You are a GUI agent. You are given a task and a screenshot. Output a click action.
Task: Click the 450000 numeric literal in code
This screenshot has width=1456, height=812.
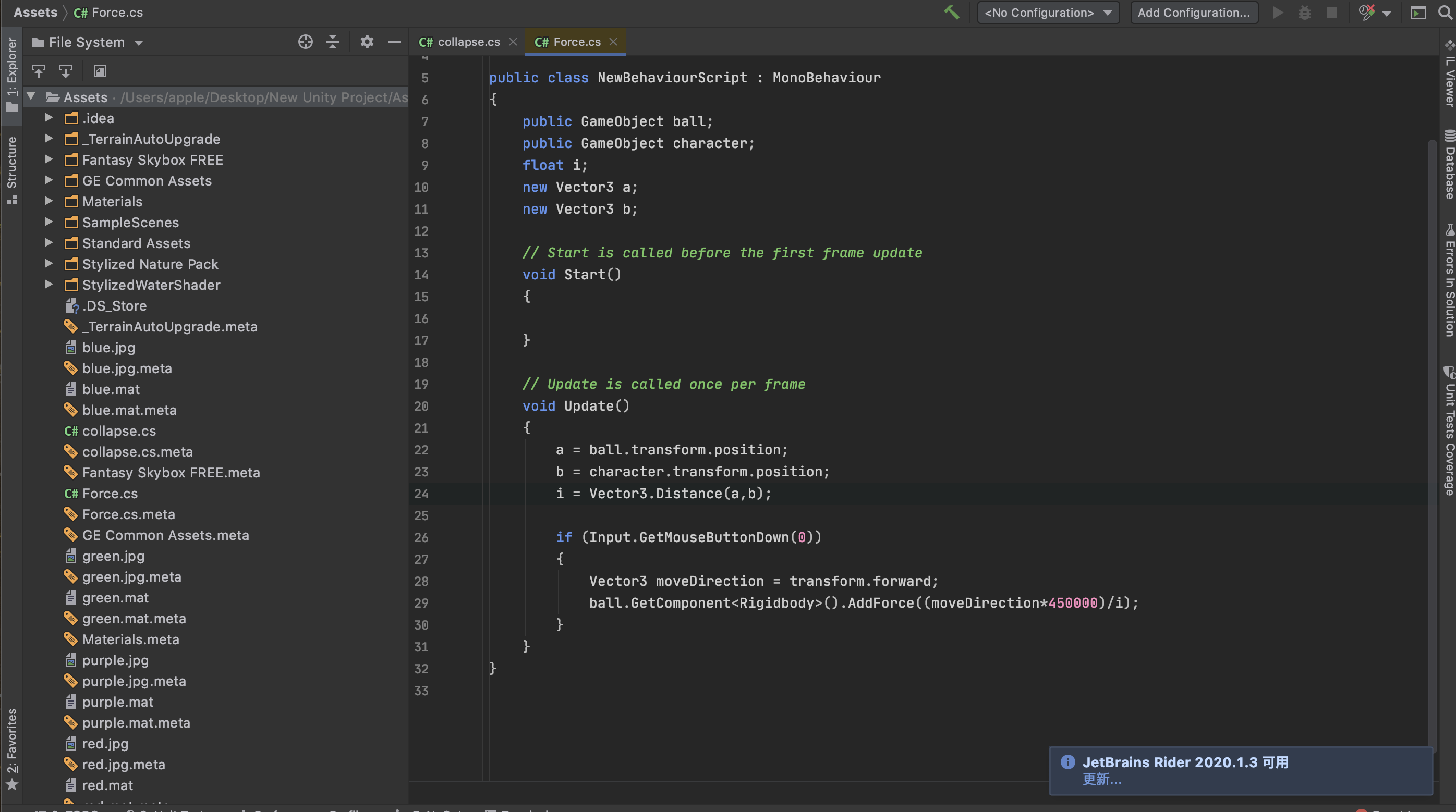click(1073, 603)
